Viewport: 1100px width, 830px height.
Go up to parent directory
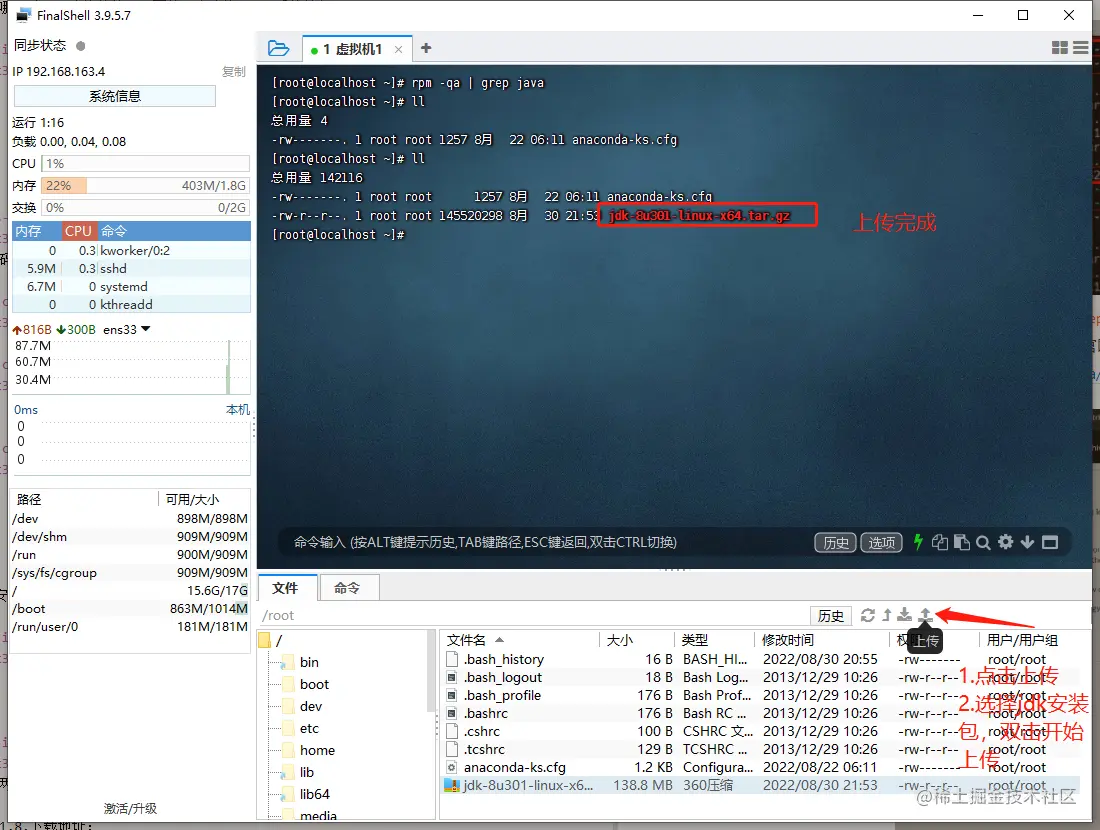[887, 615]
